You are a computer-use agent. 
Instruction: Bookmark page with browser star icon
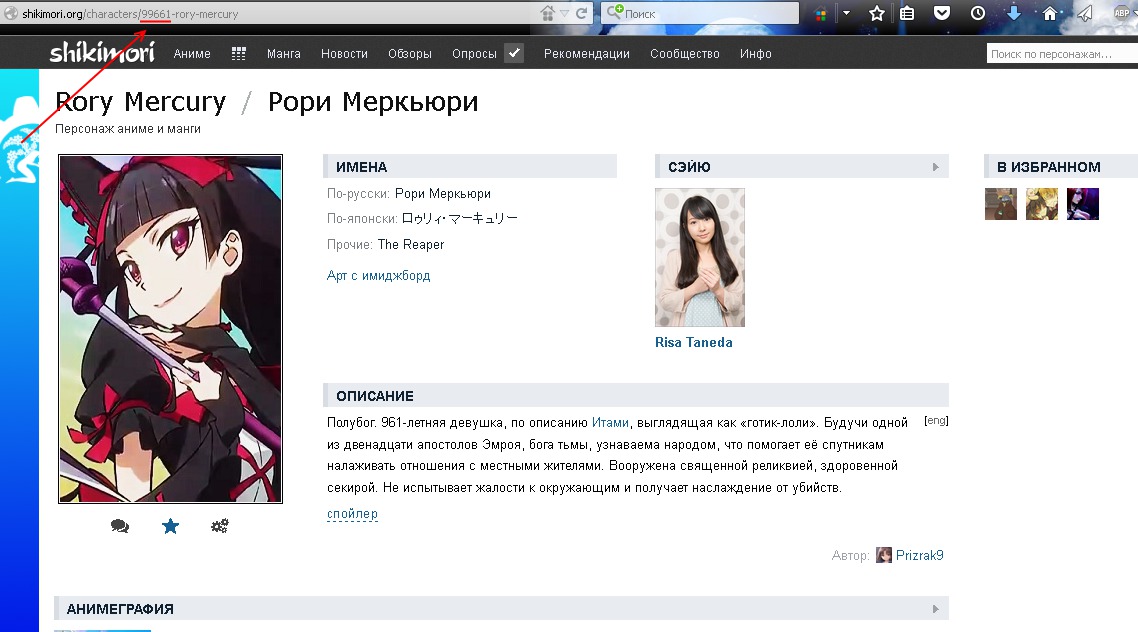coord(877,14)
